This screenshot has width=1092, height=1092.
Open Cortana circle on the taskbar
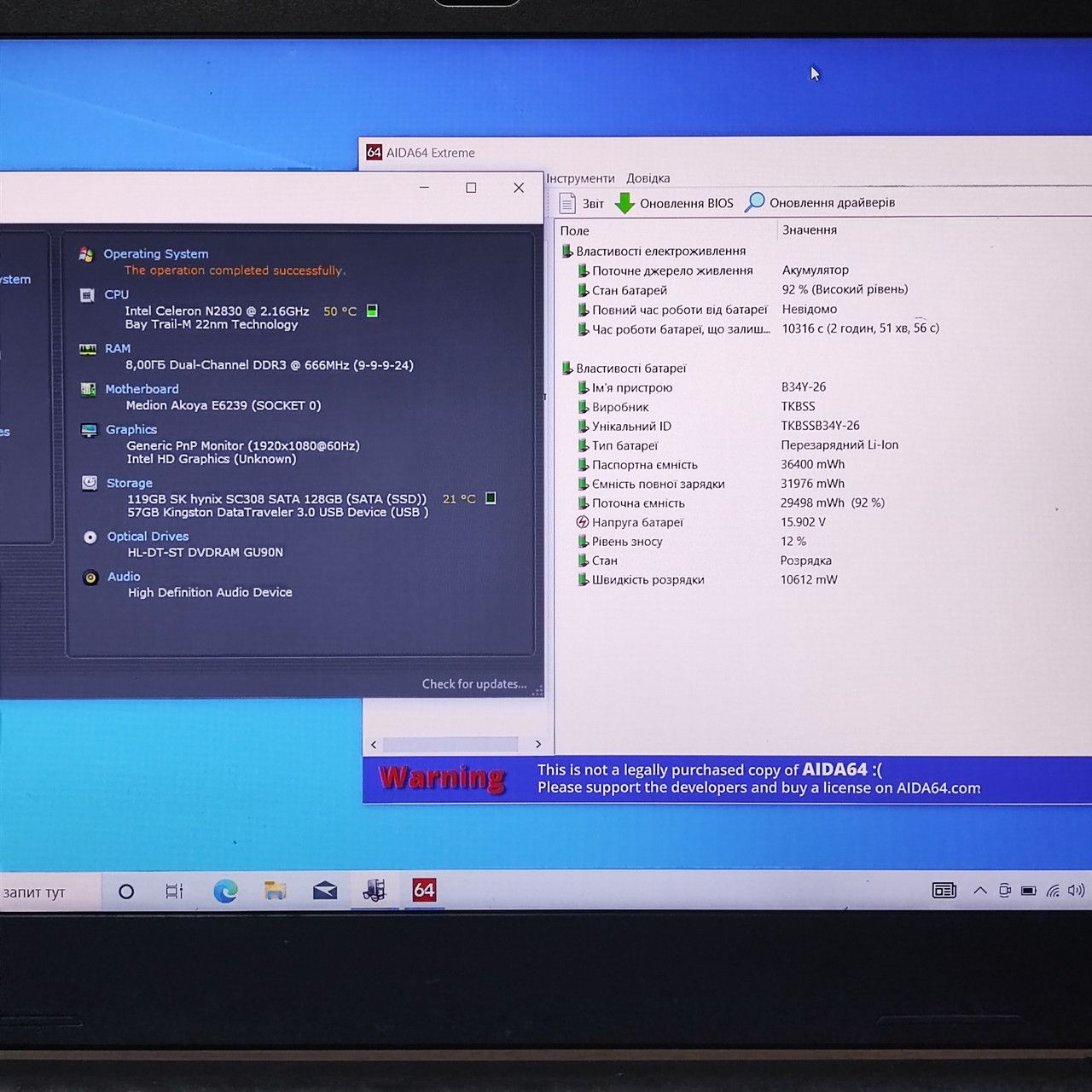click(126, 892)
